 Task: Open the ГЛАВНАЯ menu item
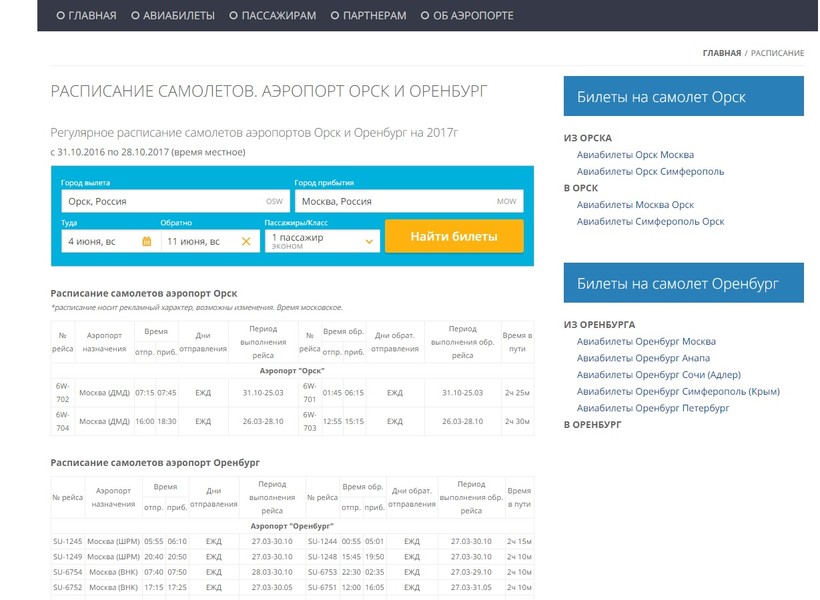click(x=86, y=16)
